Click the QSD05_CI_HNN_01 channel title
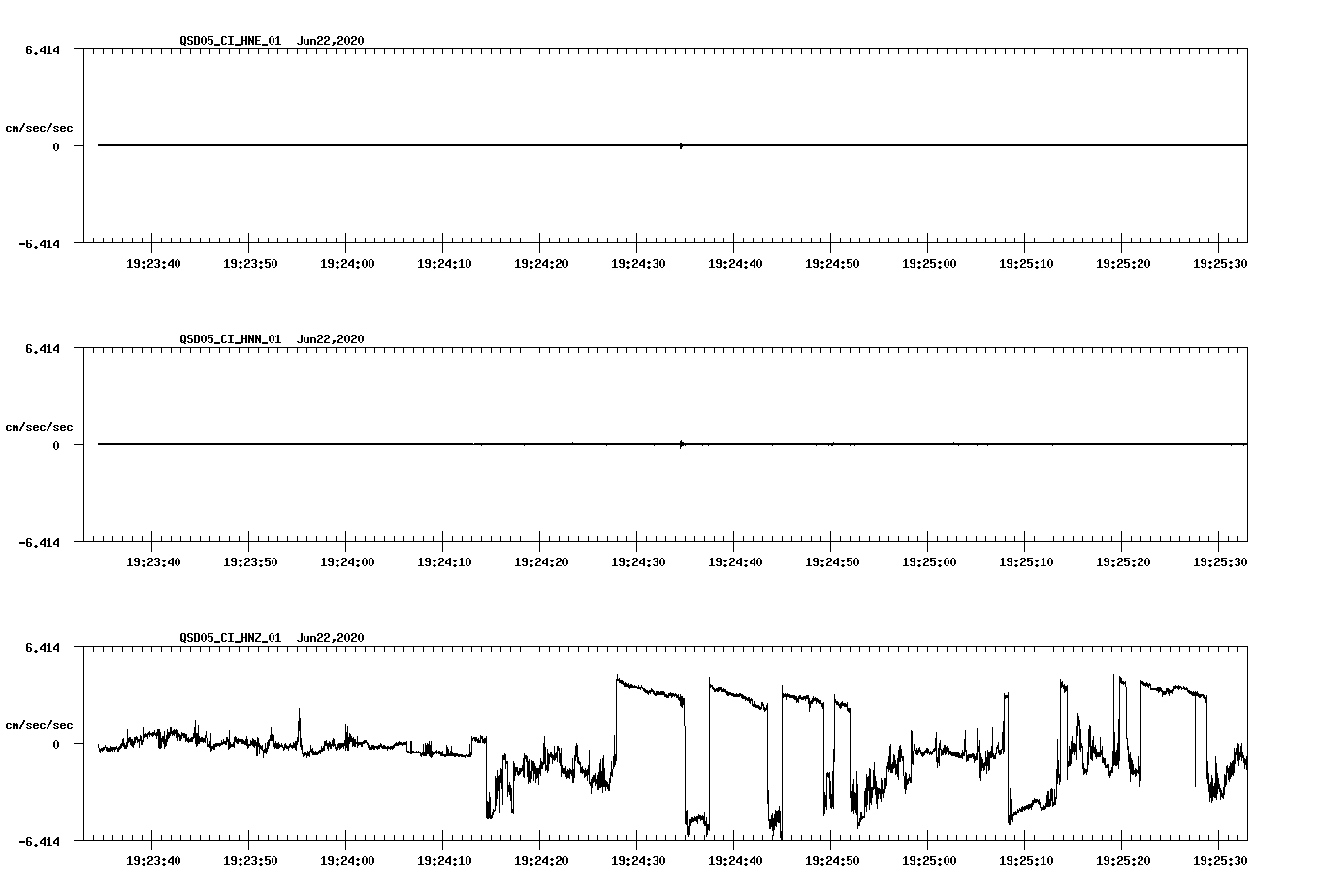This screenshot has width=1317, height=896. 231,339
